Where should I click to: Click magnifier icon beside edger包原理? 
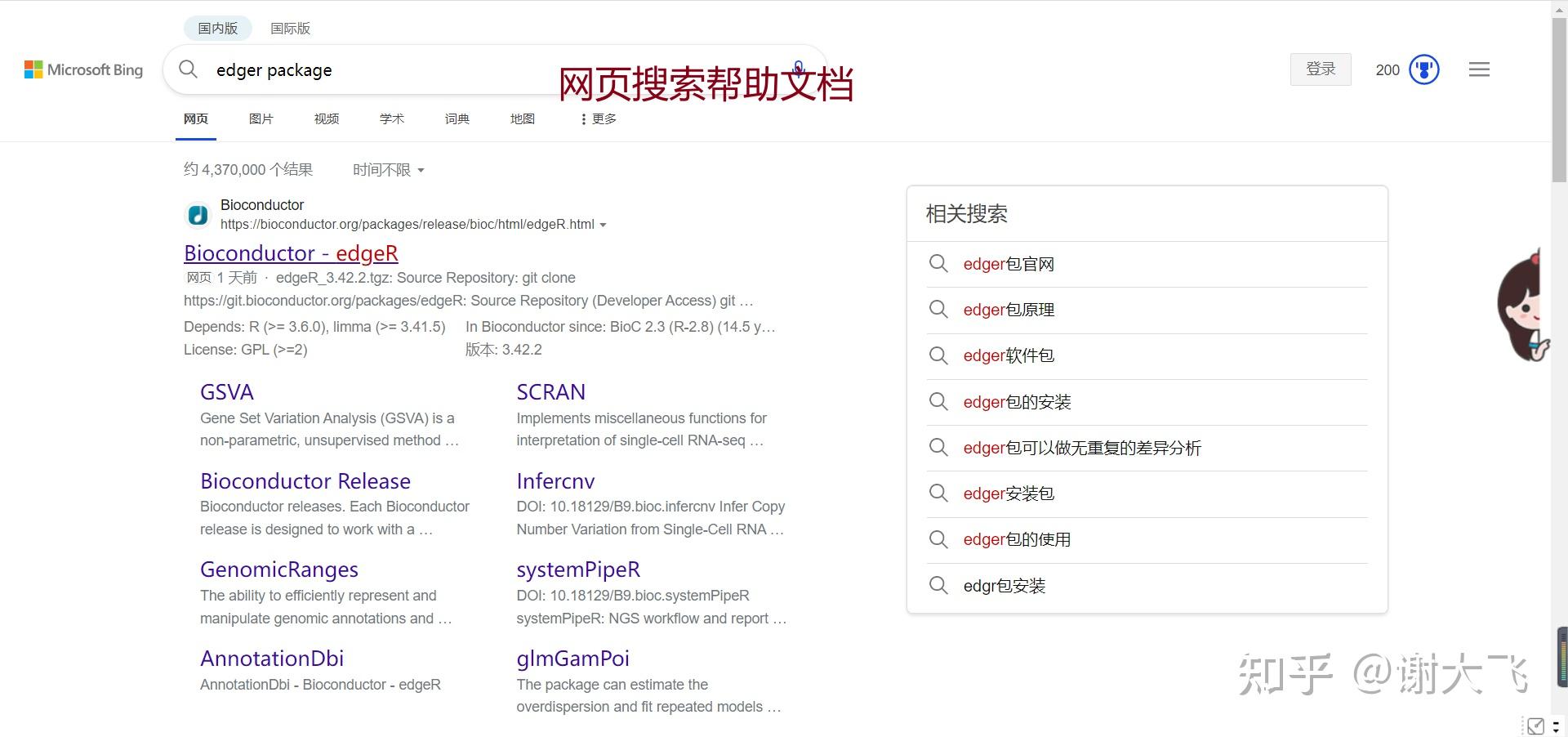point(938,310)
